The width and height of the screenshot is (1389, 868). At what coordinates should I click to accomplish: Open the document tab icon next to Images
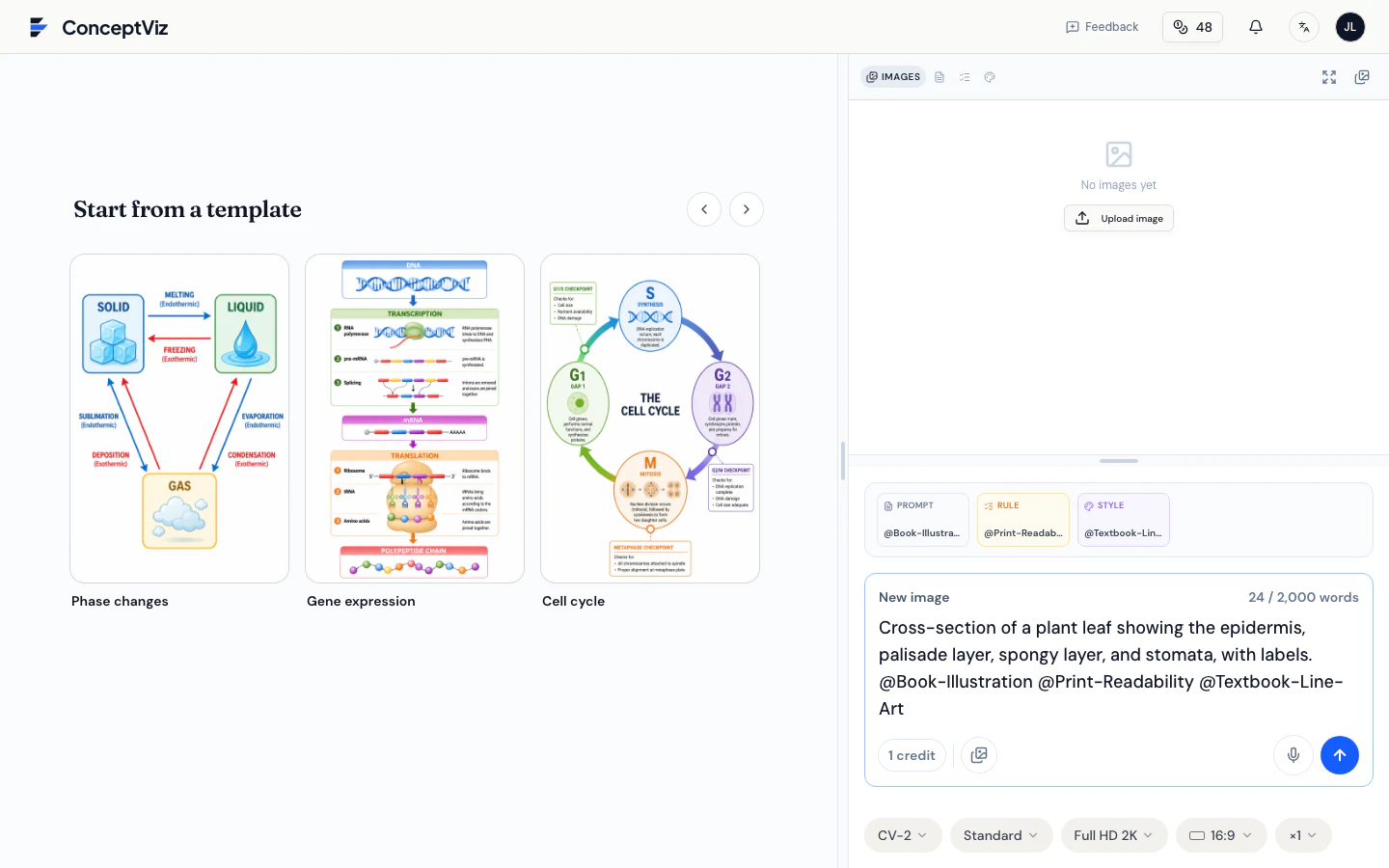click(940, 77)
